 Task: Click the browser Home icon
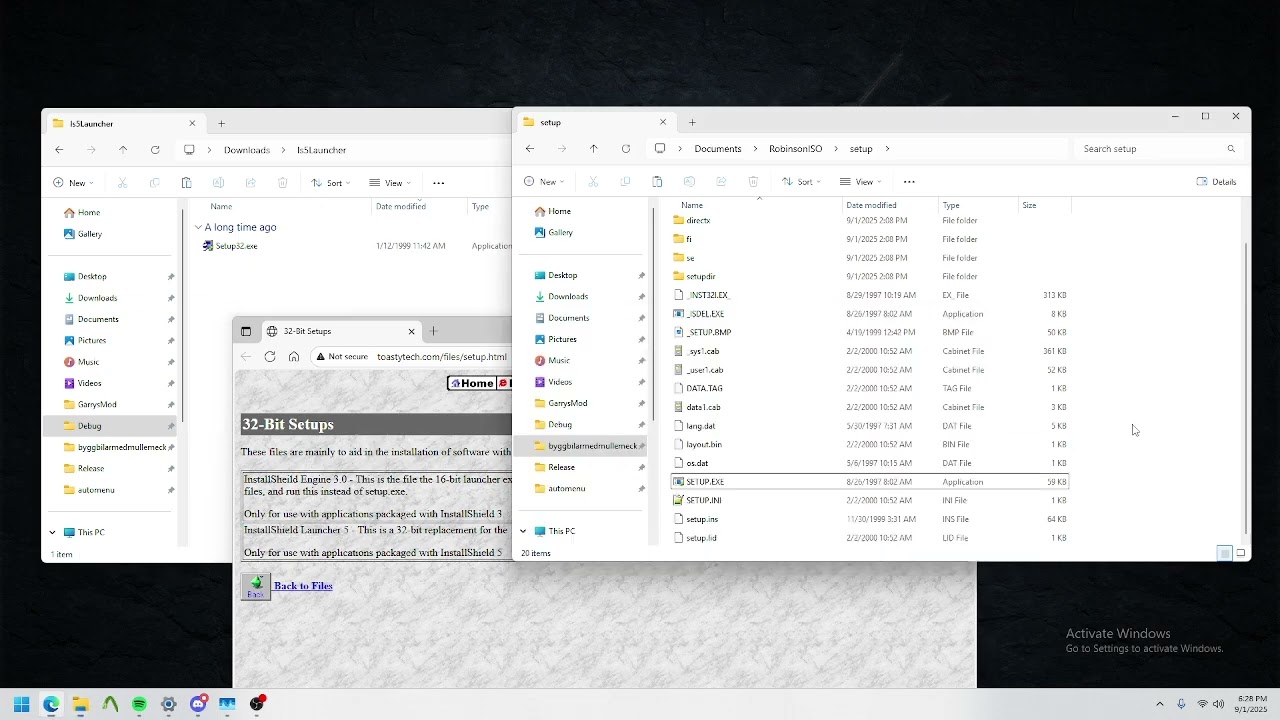[x=294, y=357]
